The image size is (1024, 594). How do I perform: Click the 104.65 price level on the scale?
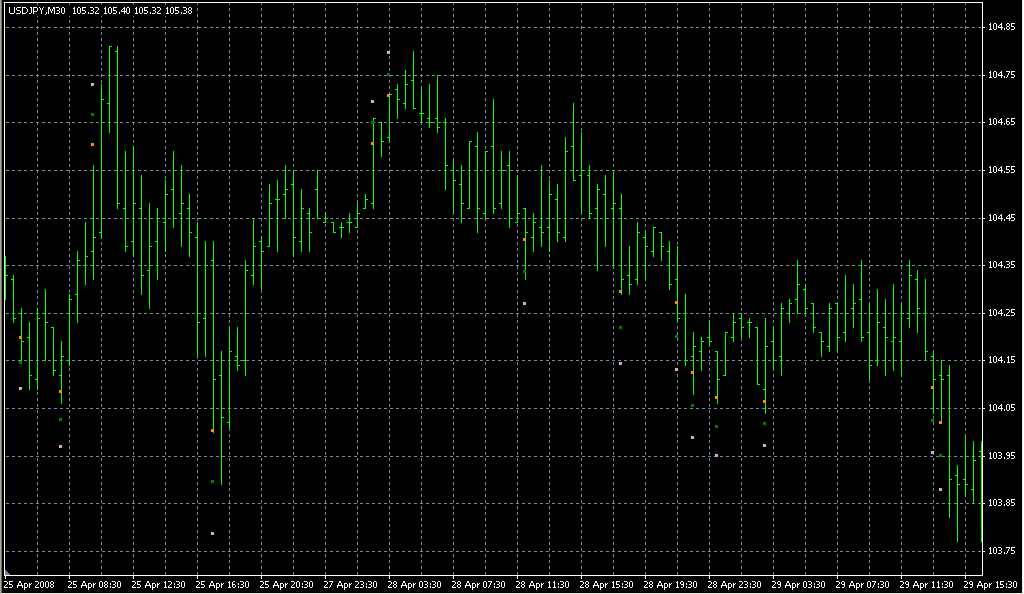pos(1003,122)
